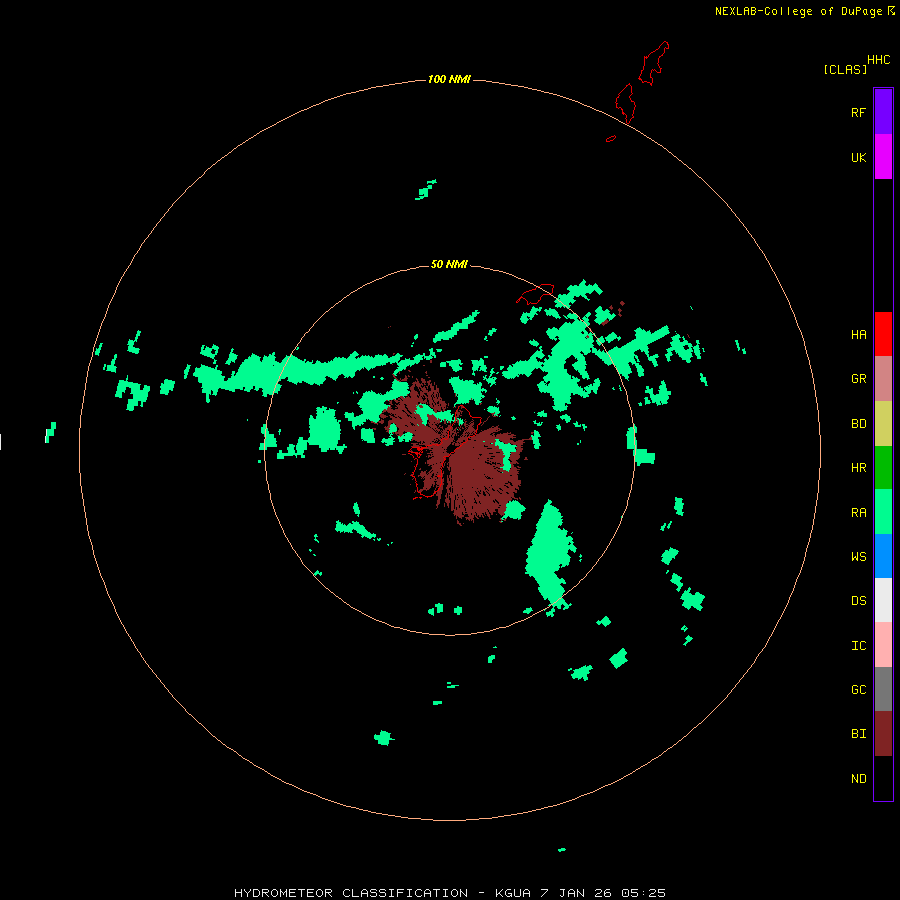Click the HA red legend swatch
The image size is (900, 900).
click(x=883, y=334)
